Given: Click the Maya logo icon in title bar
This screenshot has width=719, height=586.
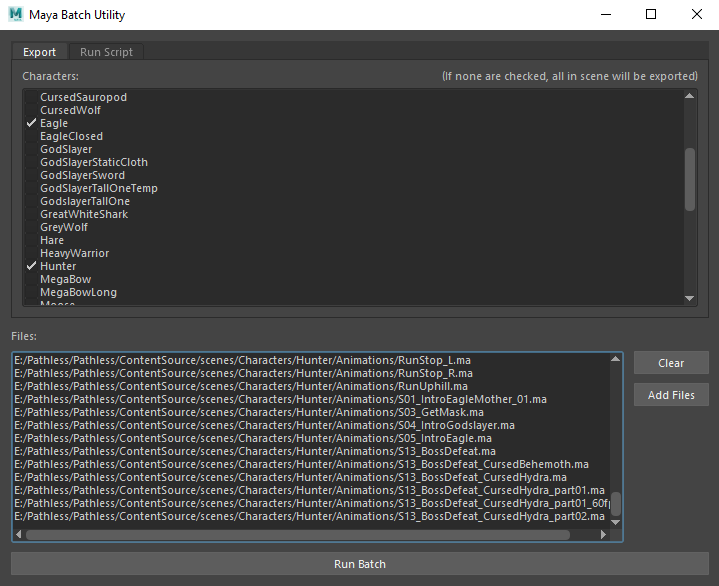Looking at the screenshot, I should [x=17, y=15].
